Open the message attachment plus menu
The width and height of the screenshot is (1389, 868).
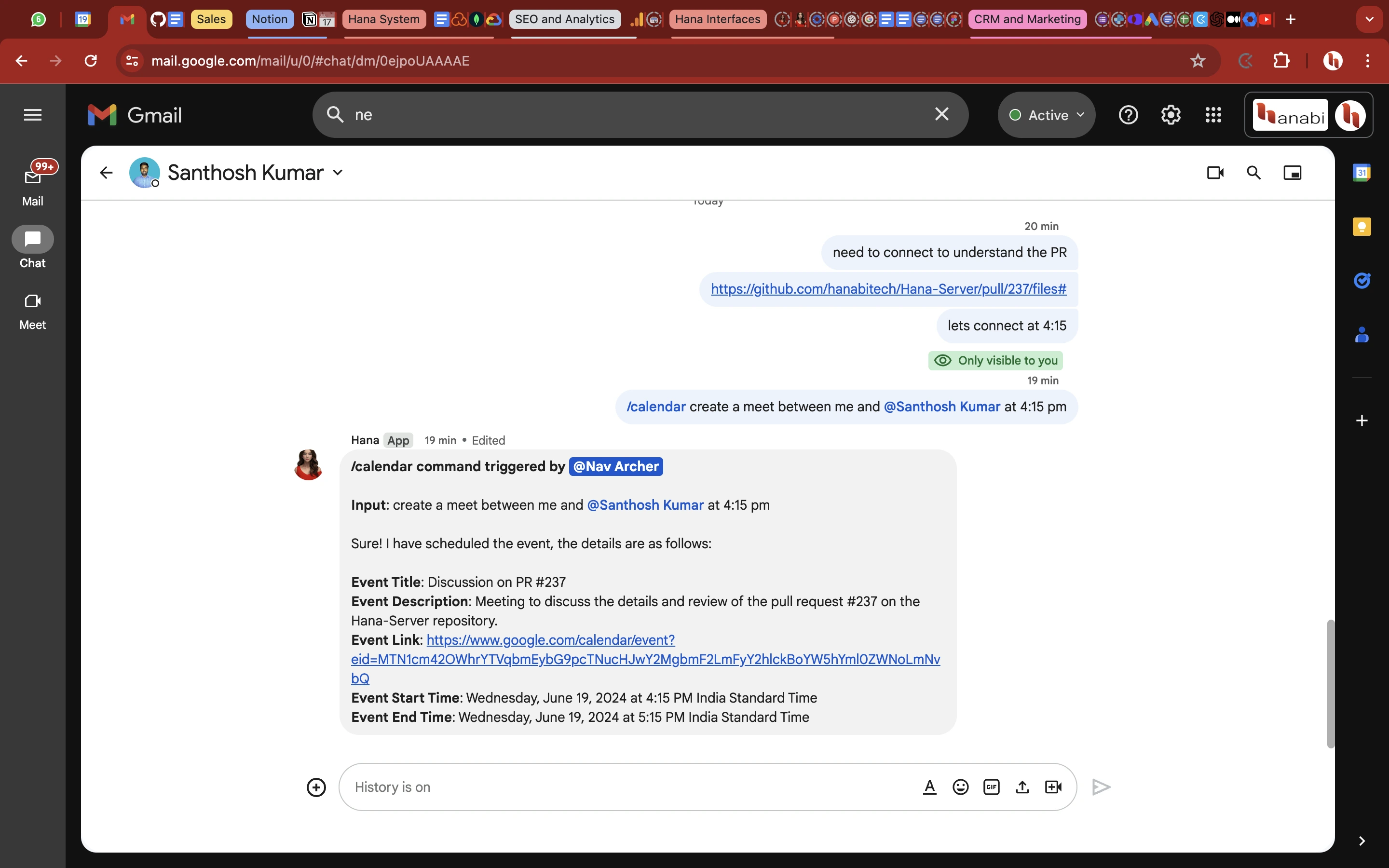pyautogui.click(x=316, y=787)
